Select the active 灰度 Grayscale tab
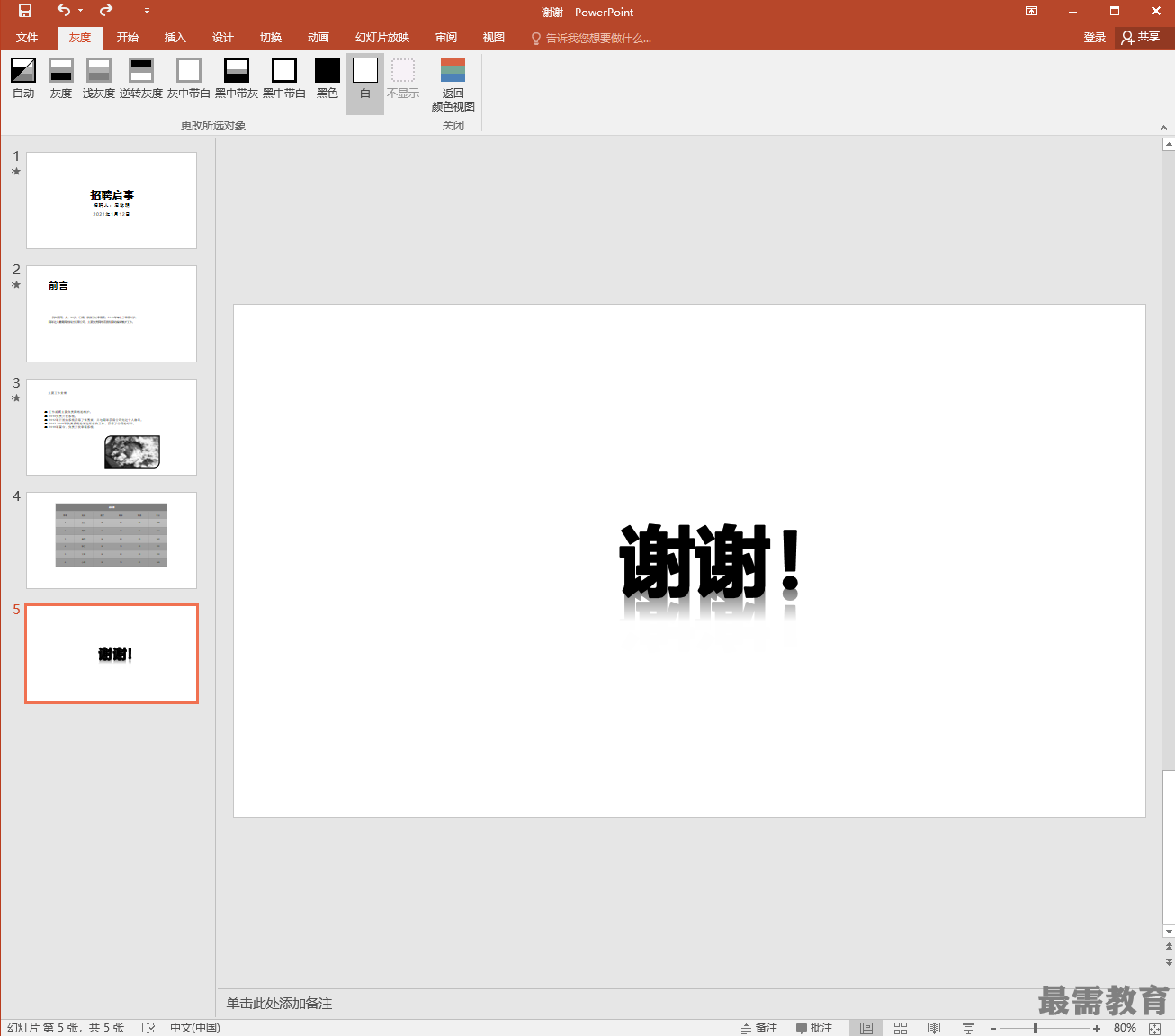 80,38
